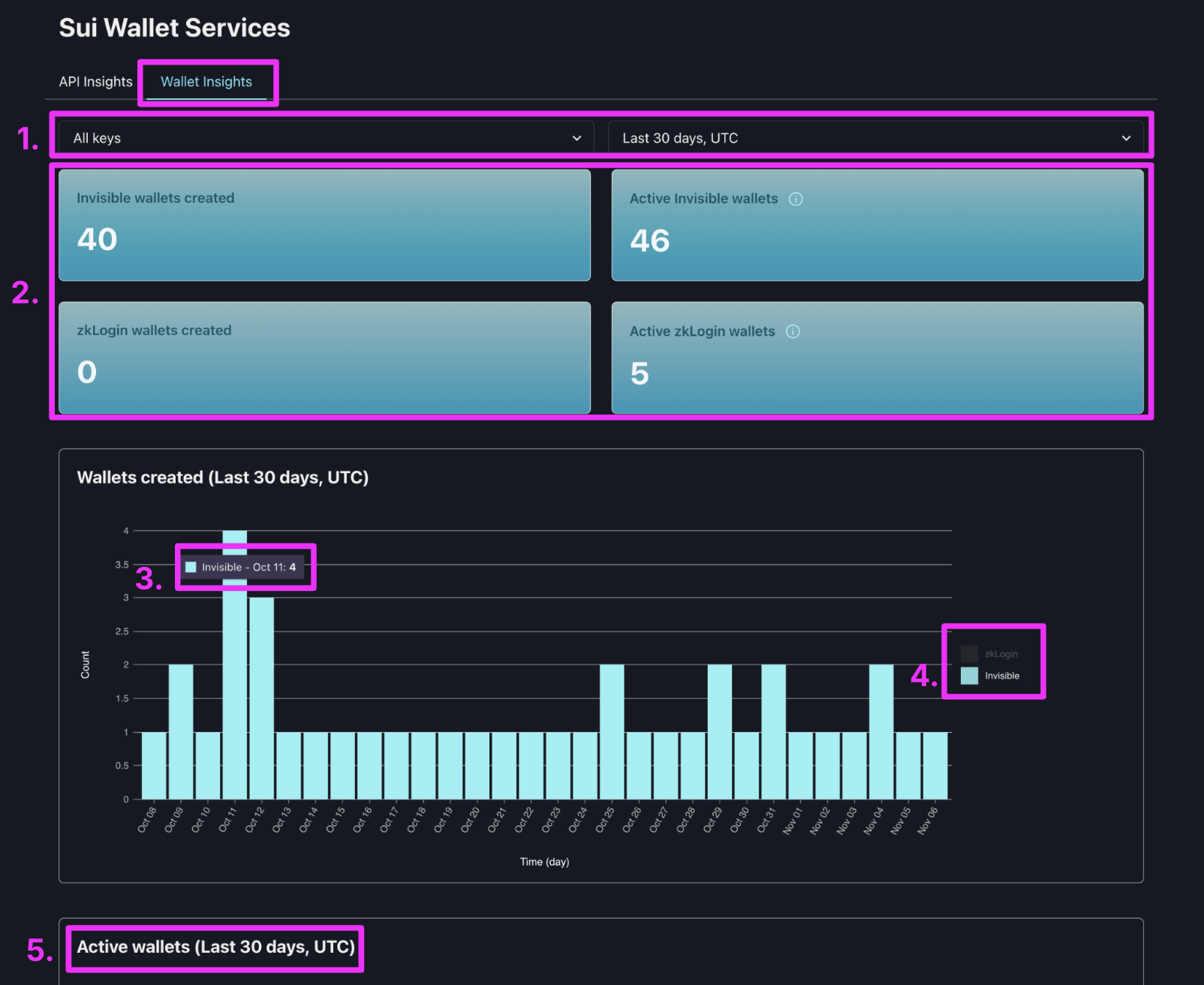
Task: Click the Active Invisible wallets card
Action: pyautogui.click(x=877, y=225)
